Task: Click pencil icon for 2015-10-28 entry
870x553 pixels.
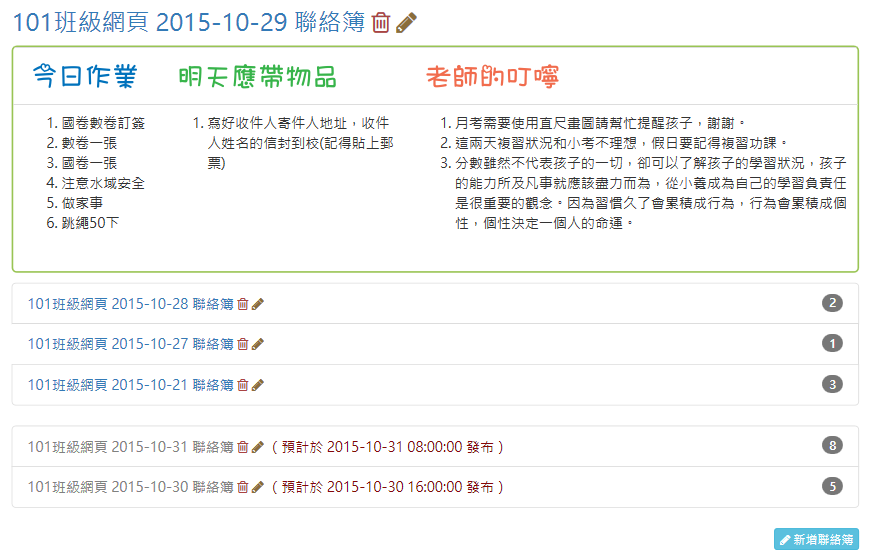Action: 258,304
